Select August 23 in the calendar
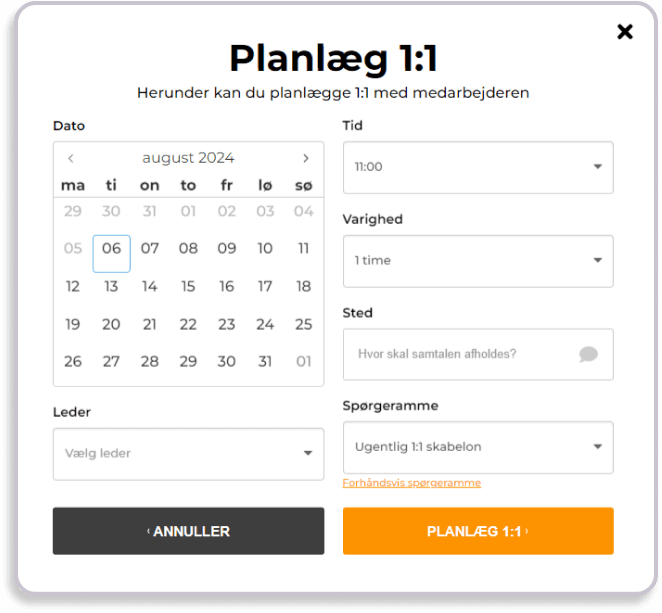The height and width of the screenshot is (613, 662). (x=227, y=324)
